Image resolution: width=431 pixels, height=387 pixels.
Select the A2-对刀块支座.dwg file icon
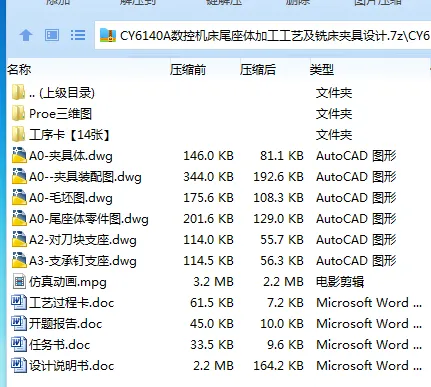point(19,239)
